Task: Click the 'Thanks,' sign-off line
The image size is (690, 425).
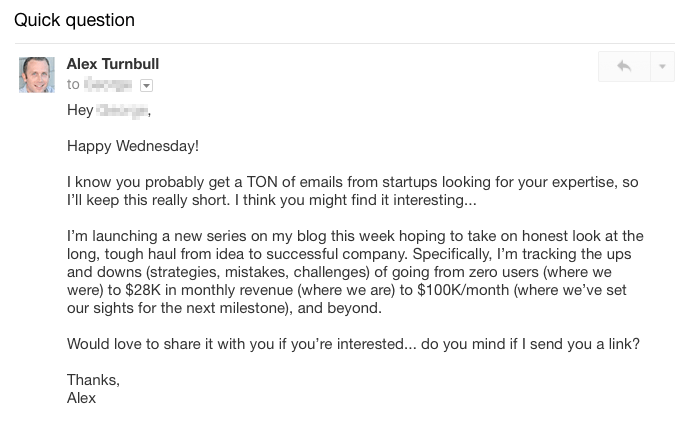Action: tap(93, 380)
